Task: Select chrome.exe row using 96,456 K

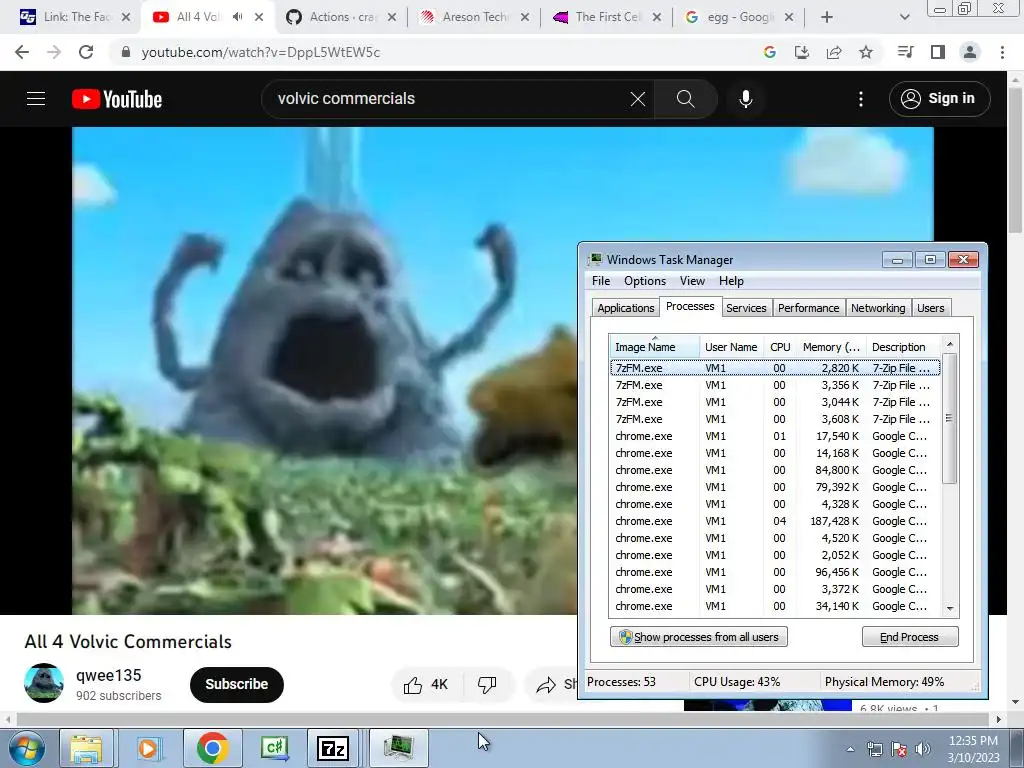Action: (x=775, y=572)
